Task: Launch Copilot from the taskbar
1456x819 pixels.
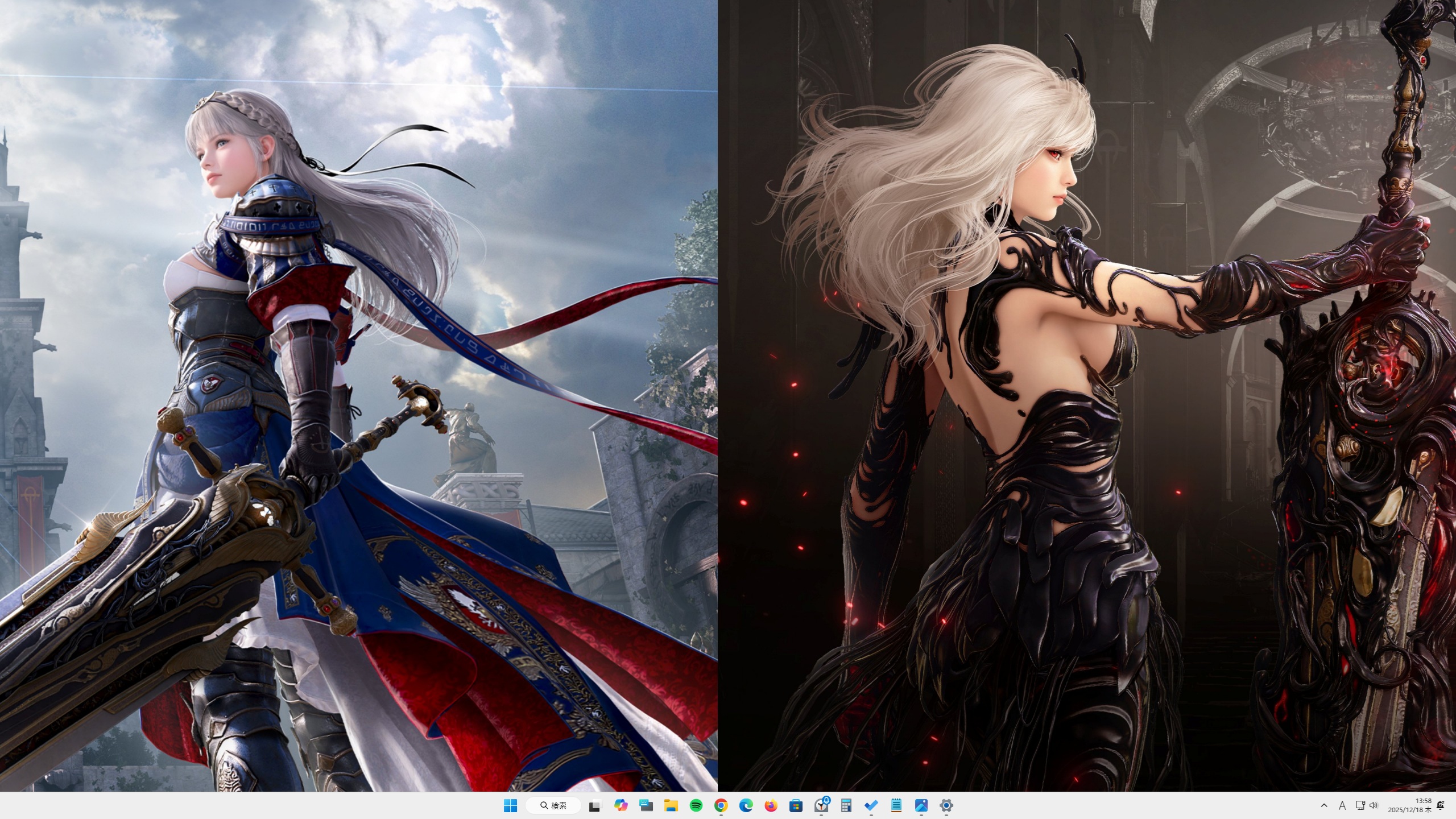Action: coord(621,805)
